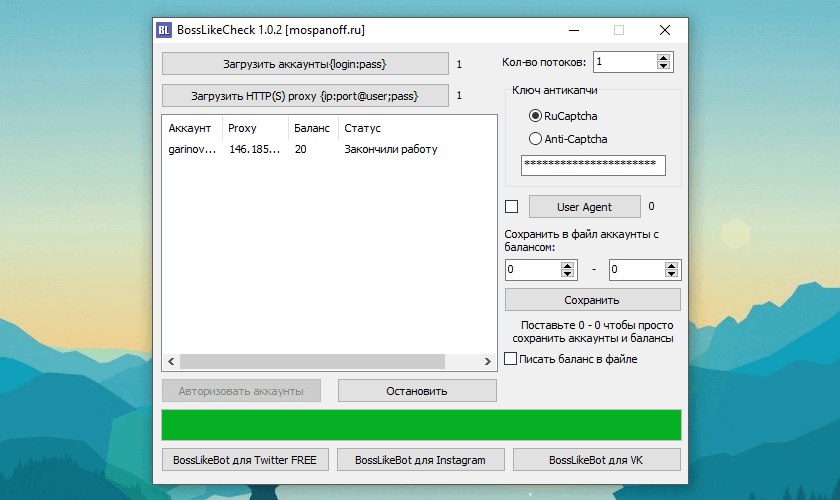This screenshot has height=500, width=840.
Task: Sort by the Баланс column header
Action: click(313, 128)
